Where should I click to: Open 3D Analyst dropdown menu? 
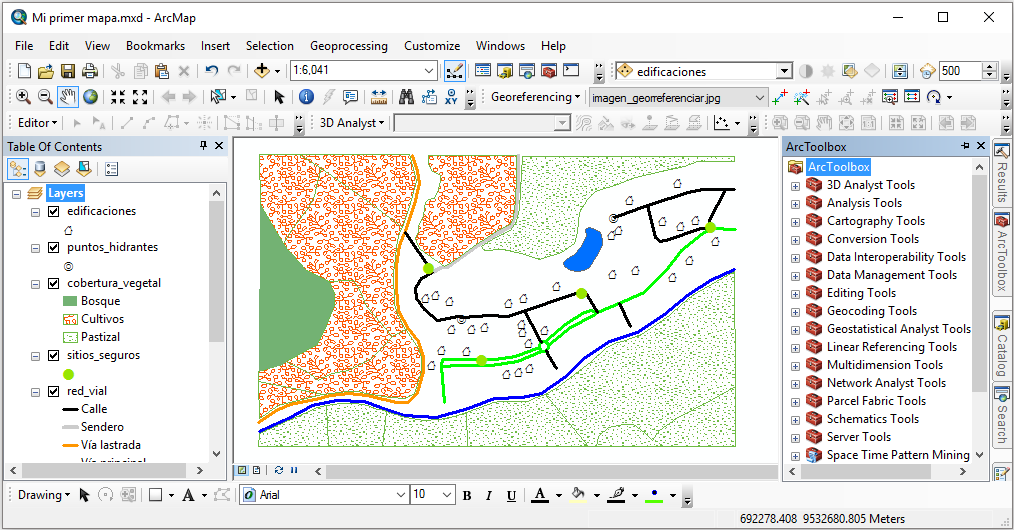(x=352, y=123)
